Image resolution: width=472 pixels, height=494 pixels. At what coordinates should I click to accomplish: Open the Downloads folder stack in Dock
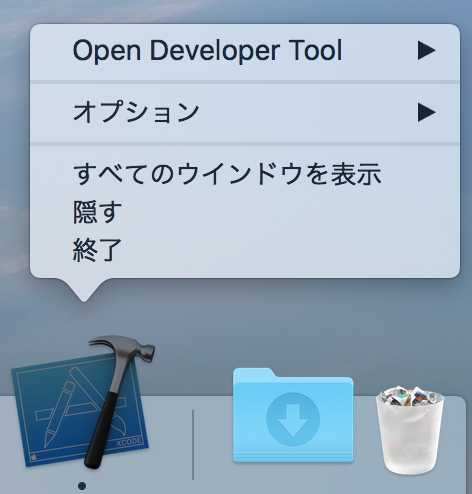pos(293,415)
